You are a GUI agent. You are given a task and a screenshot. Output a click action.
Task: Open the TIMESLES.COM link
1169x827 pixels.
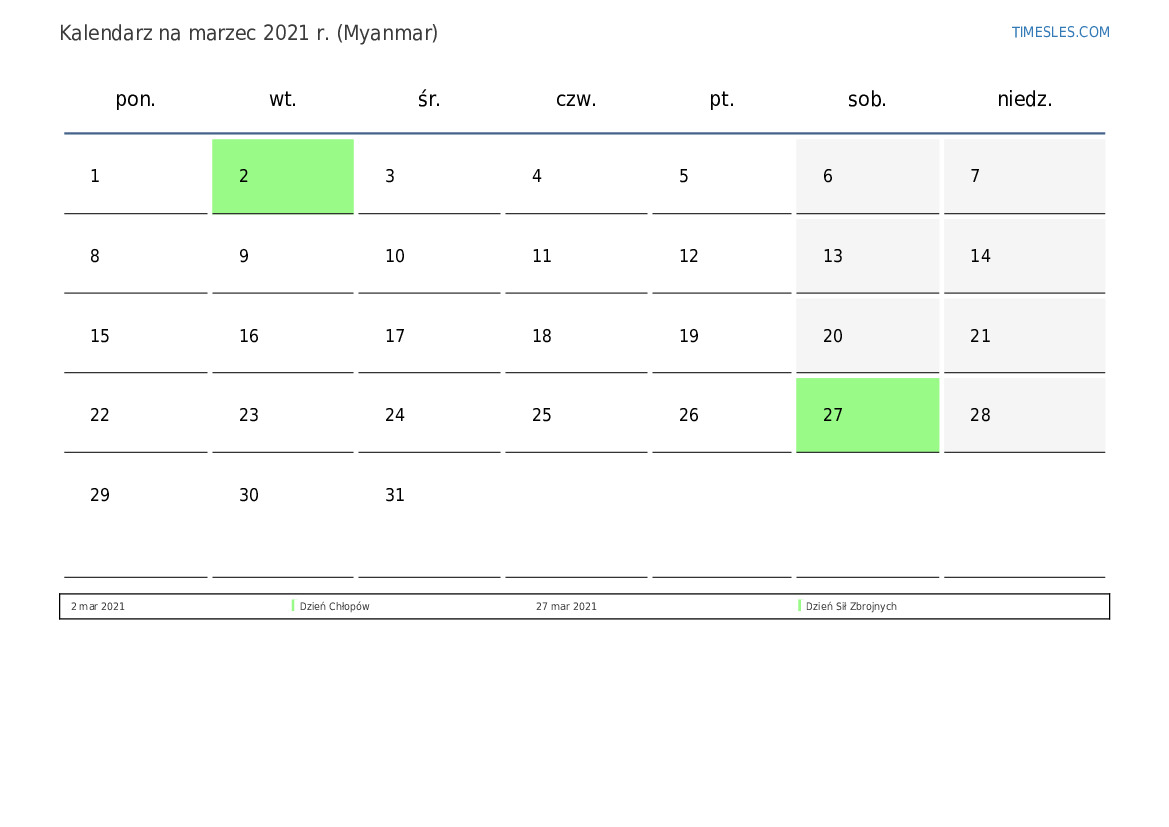[1060, 32]
